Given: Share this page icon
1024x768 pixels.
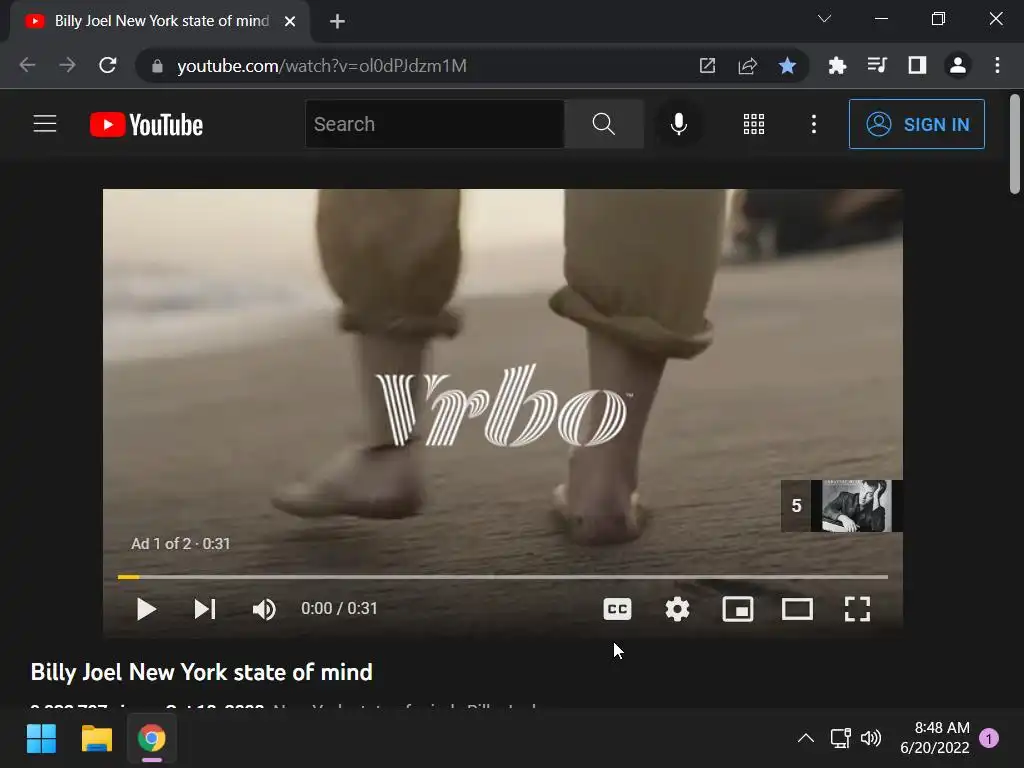Looking at the screenshot, I should [748, 65].
